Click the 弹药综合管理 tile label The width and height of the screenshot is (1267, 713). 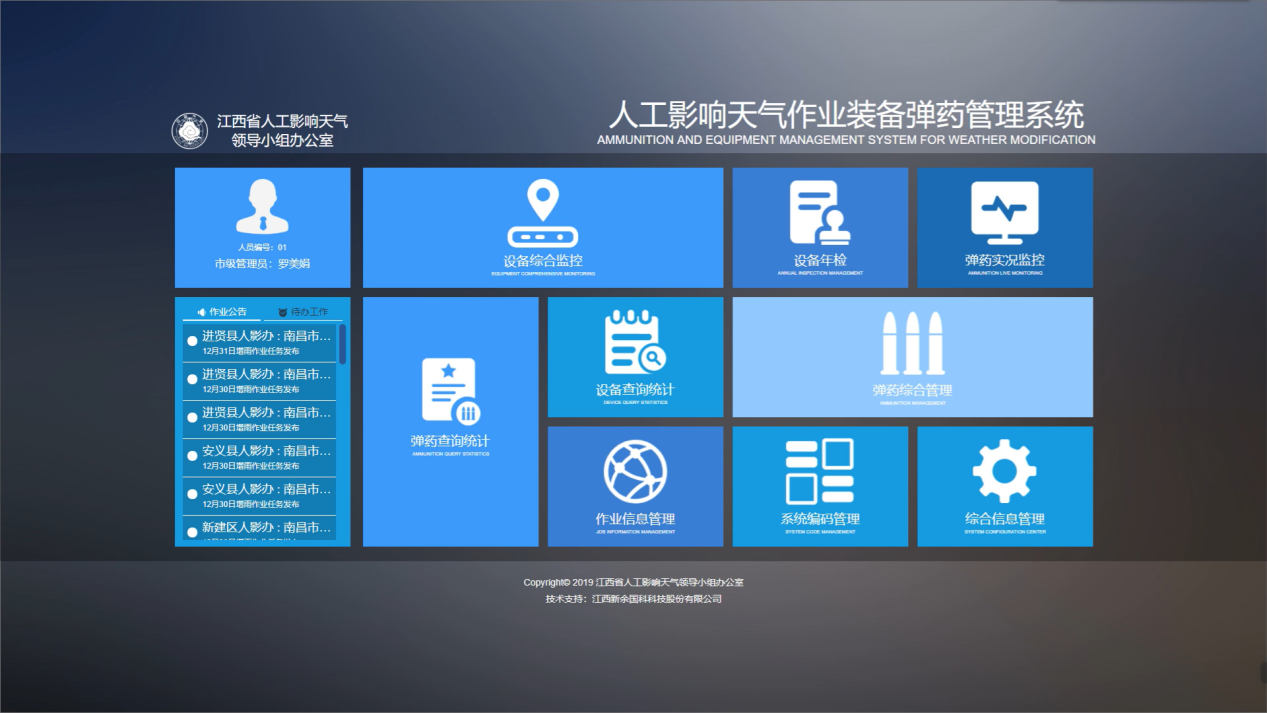pos(911,391)
